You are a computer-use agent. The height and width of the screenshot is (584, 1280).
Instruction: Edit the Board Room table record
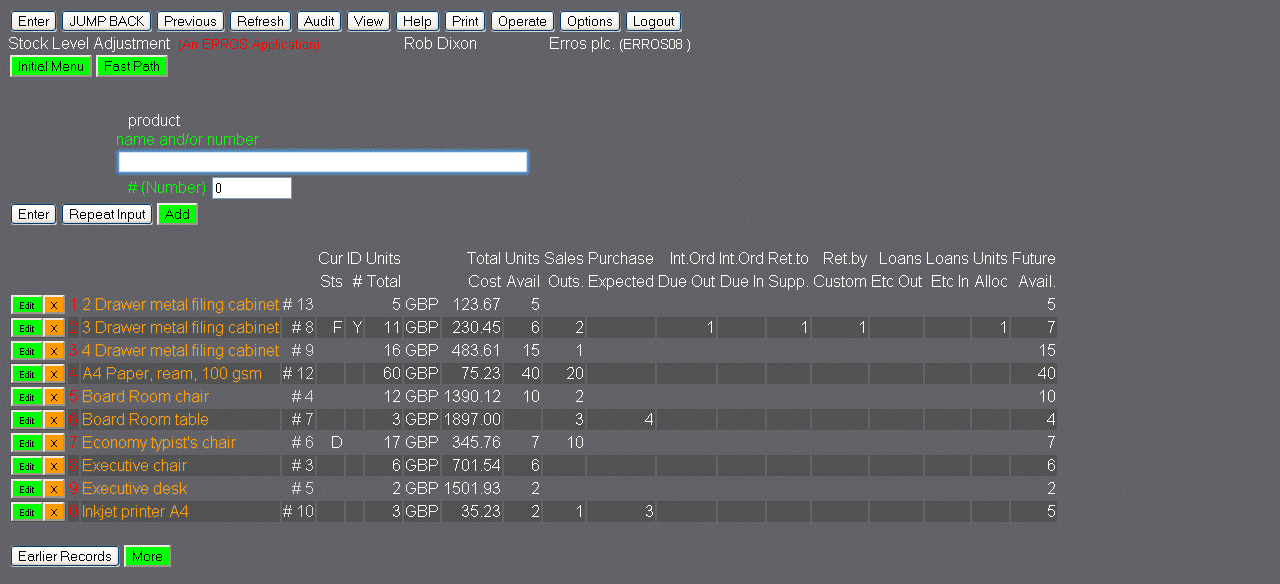click(x=27, y=420)
